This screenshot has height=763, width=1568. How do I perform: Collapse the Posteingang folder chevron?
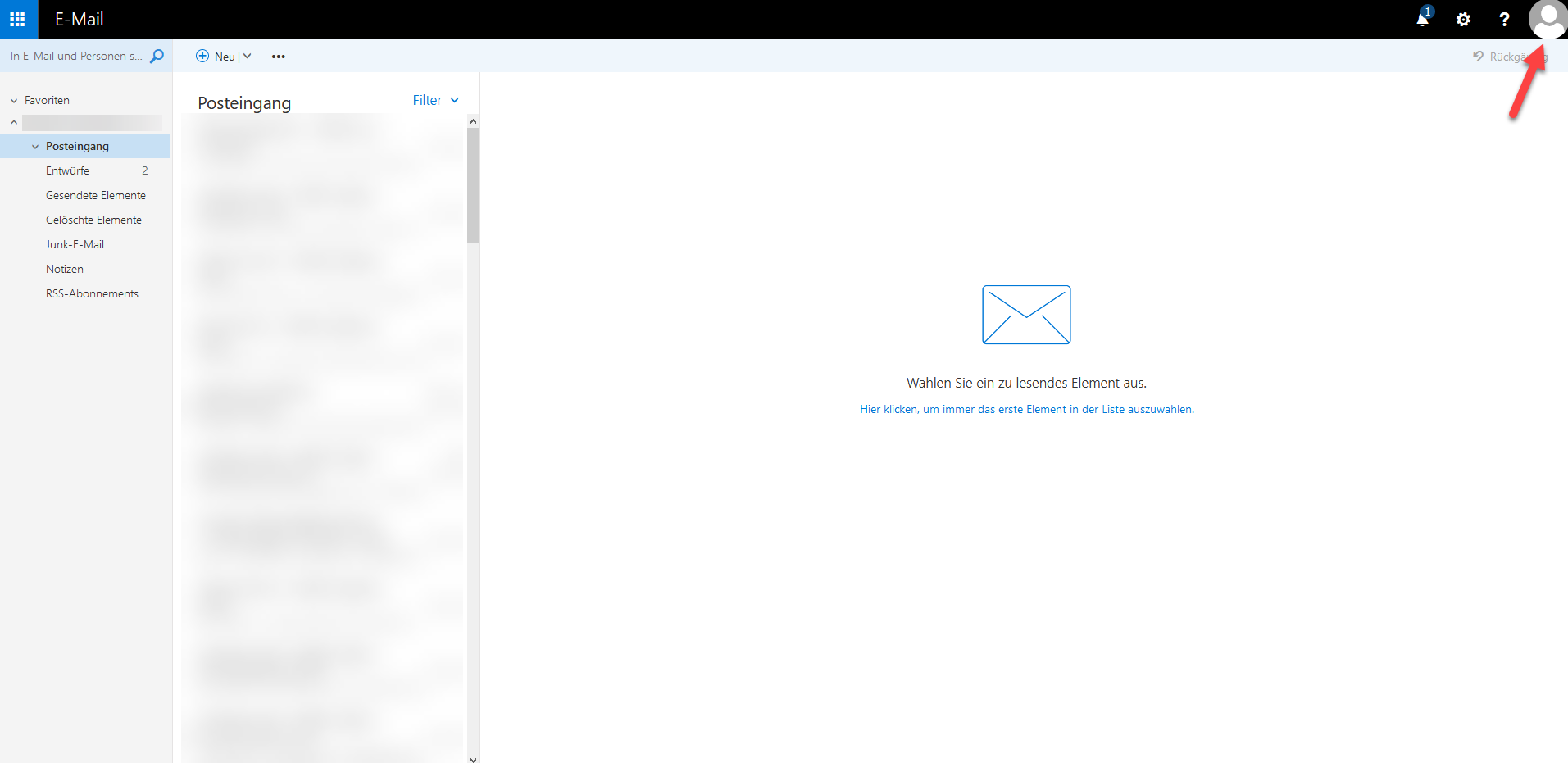coord(35,147)
